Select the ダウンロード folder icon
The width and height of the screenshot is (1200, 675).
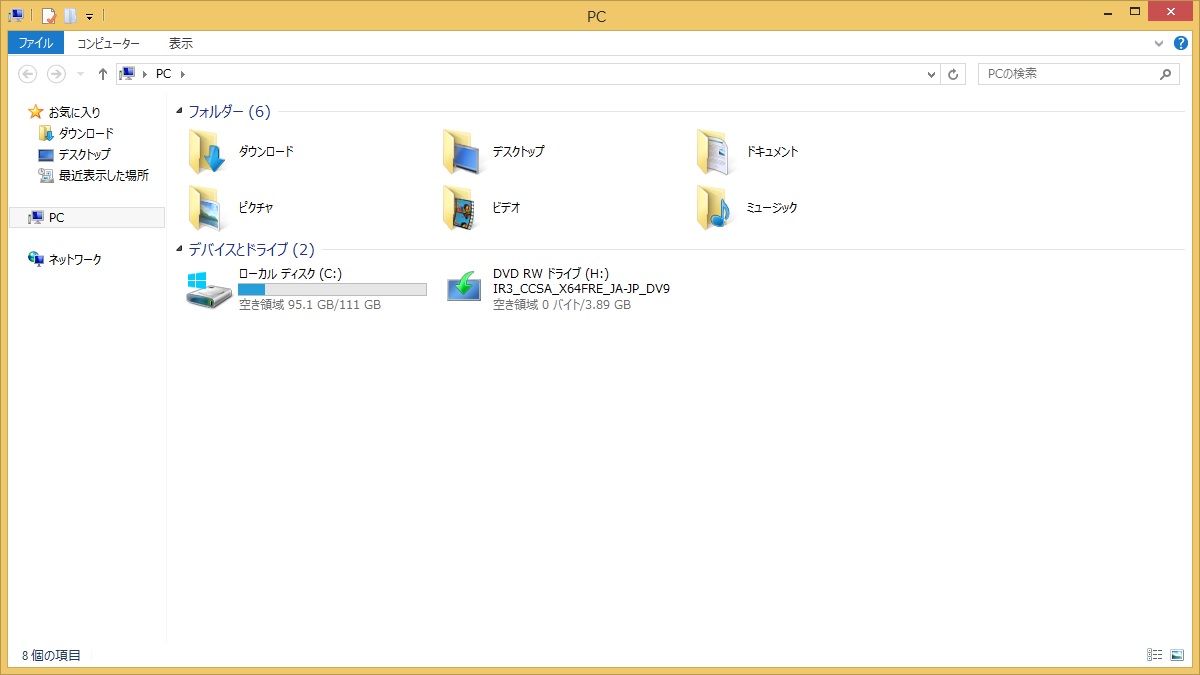[208, 152]
